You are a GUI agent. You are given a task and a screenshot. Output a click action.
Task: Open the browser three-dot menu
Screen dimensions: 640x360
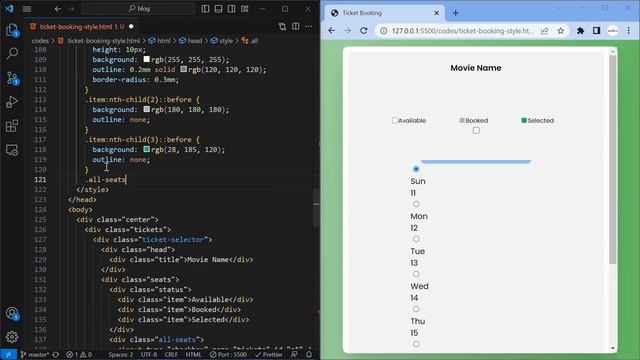(629, 31)
